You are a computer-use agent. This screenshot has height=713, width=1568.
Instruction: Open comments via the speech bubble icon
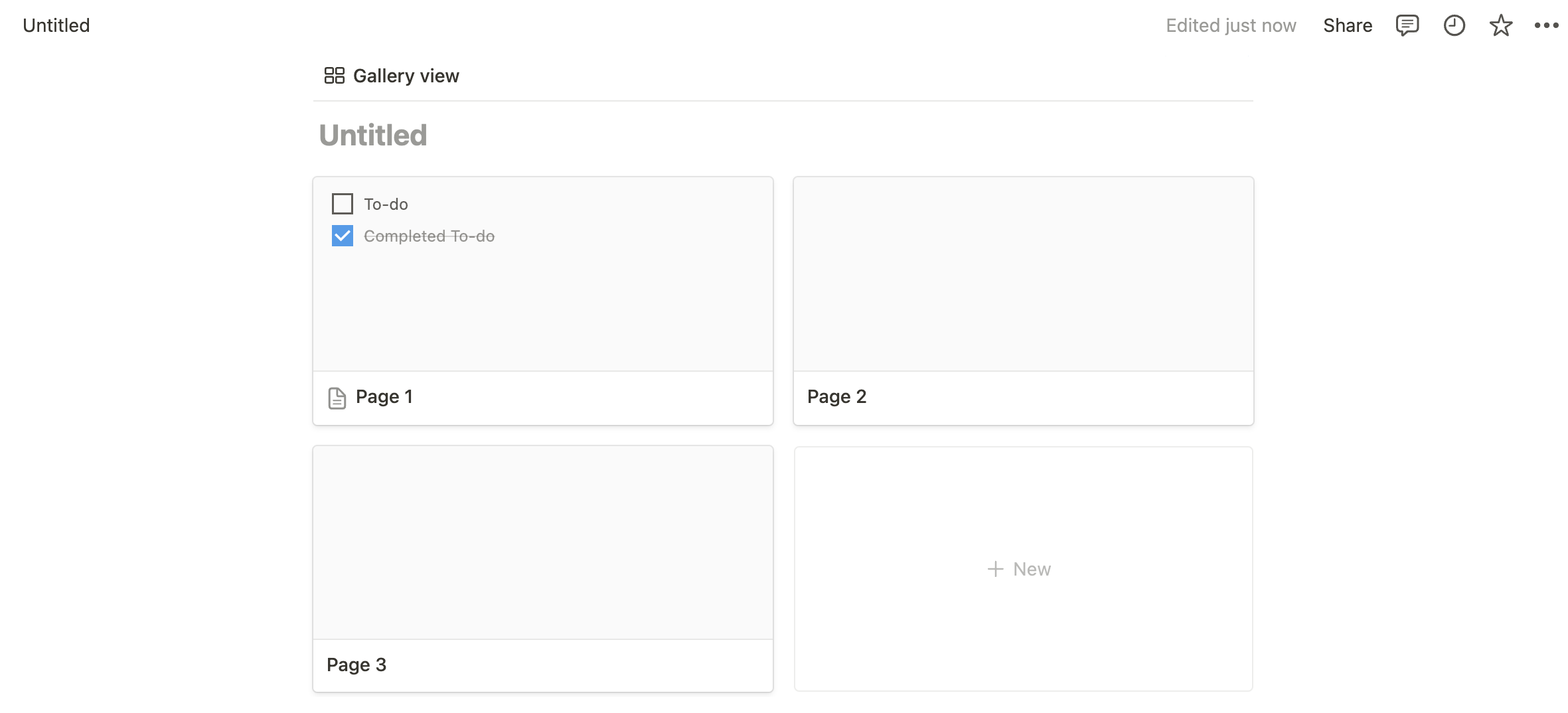coord(1407,25)
